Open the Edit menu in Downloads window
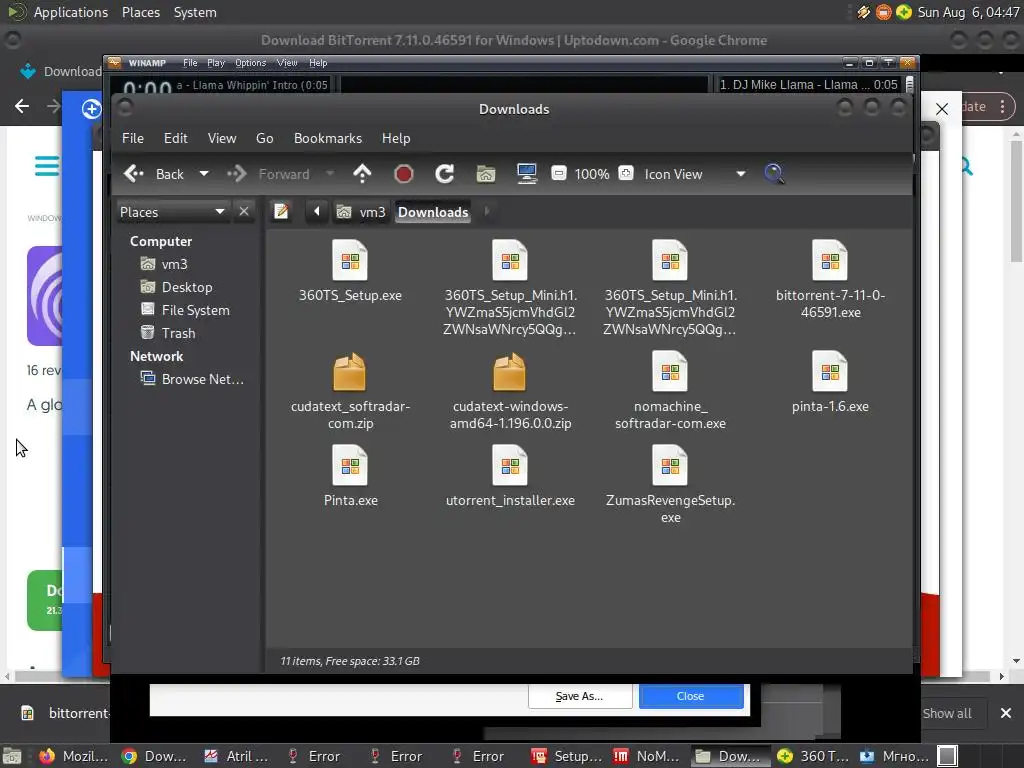1024x768 pixels. click(176, 138)
